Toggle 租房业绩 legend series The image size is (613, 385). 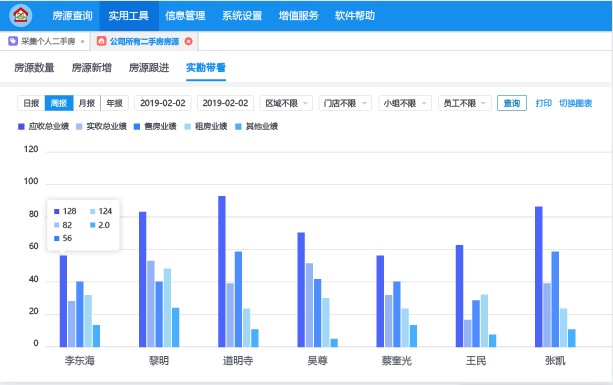(206, 126)
